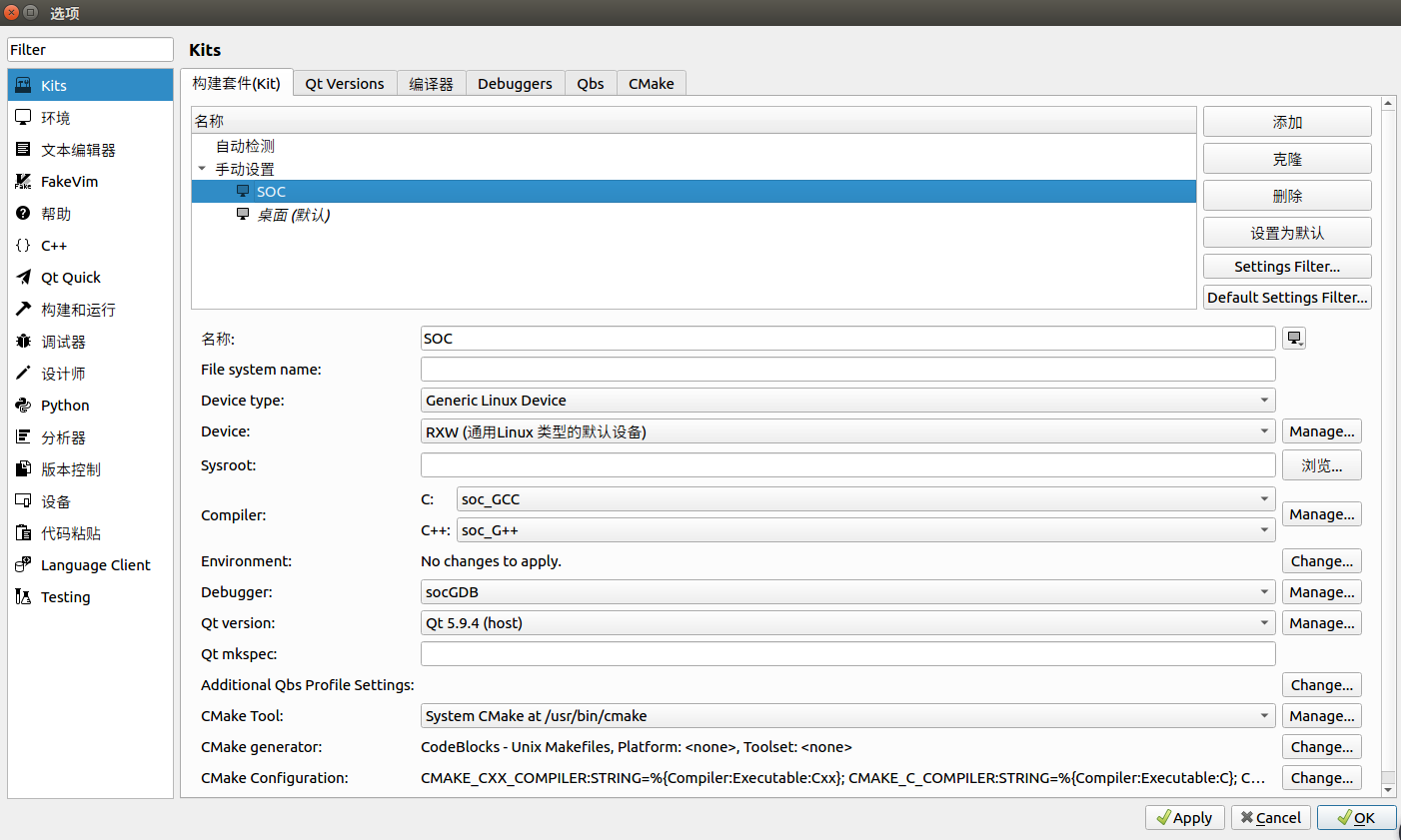Open the CMake tab
Viewport: 1401px width, 840px height.
pos(651,83)
